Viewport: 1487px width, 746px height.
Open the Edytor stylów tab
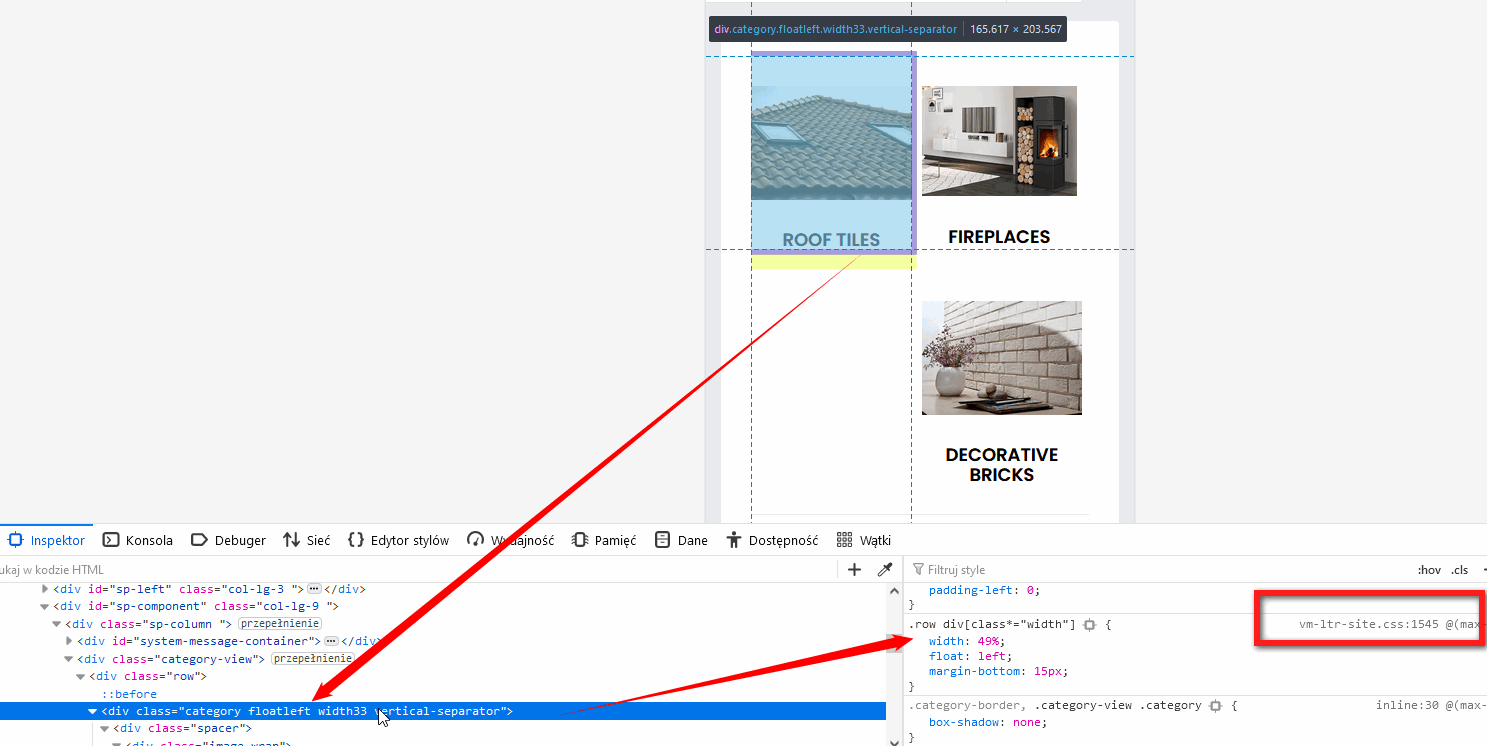[398, 540]
